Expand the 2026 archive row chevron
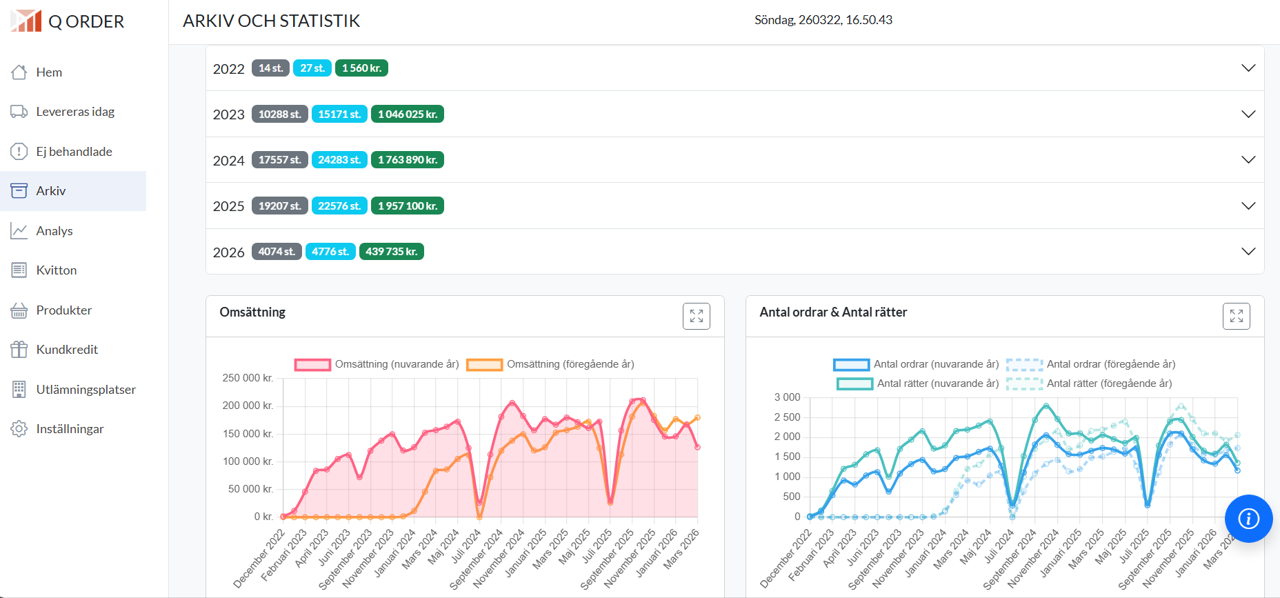Viewport: 1280px width, 598px height. pos(1248,252)
